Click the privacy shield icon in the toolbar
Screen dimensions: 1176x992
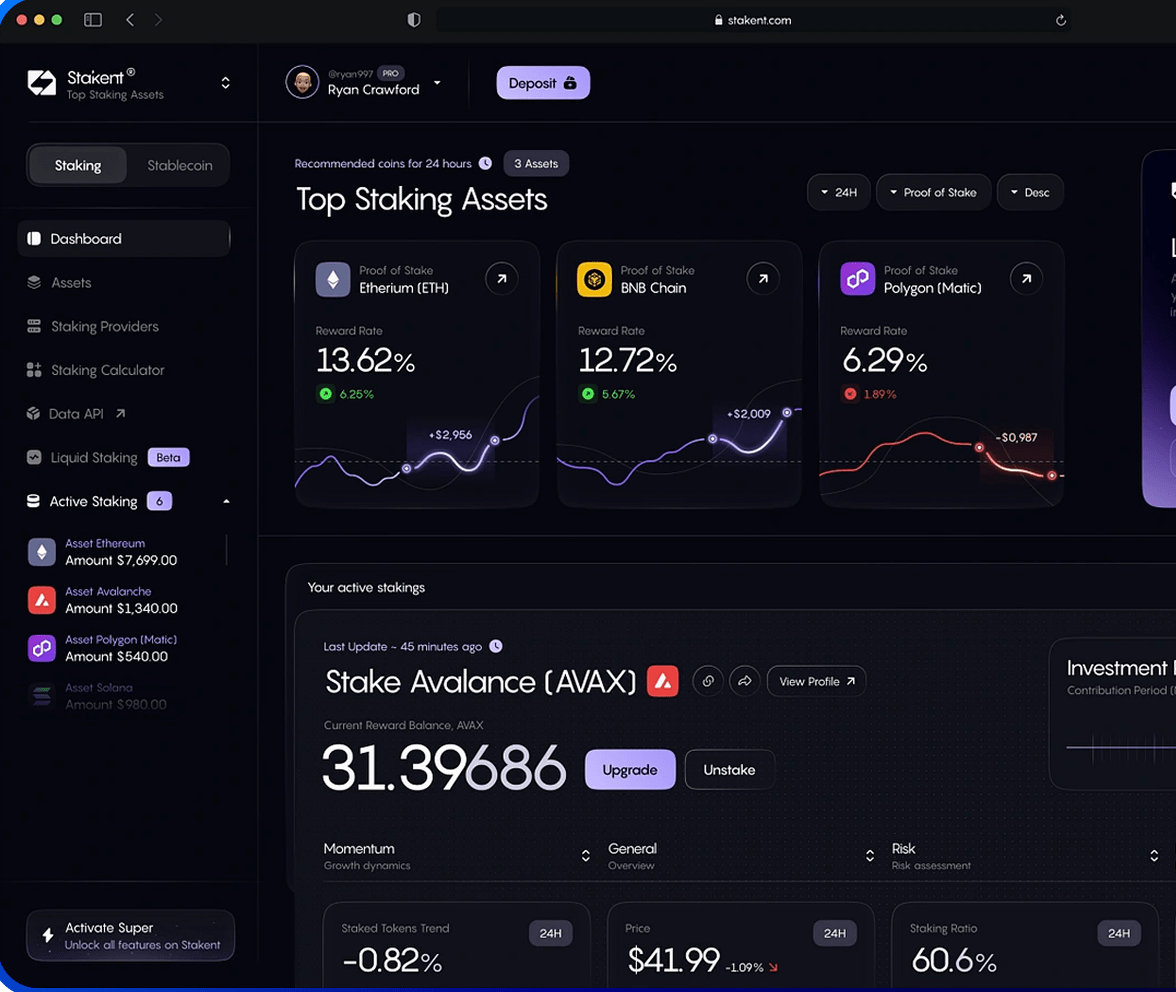click(x=413, y=19)
